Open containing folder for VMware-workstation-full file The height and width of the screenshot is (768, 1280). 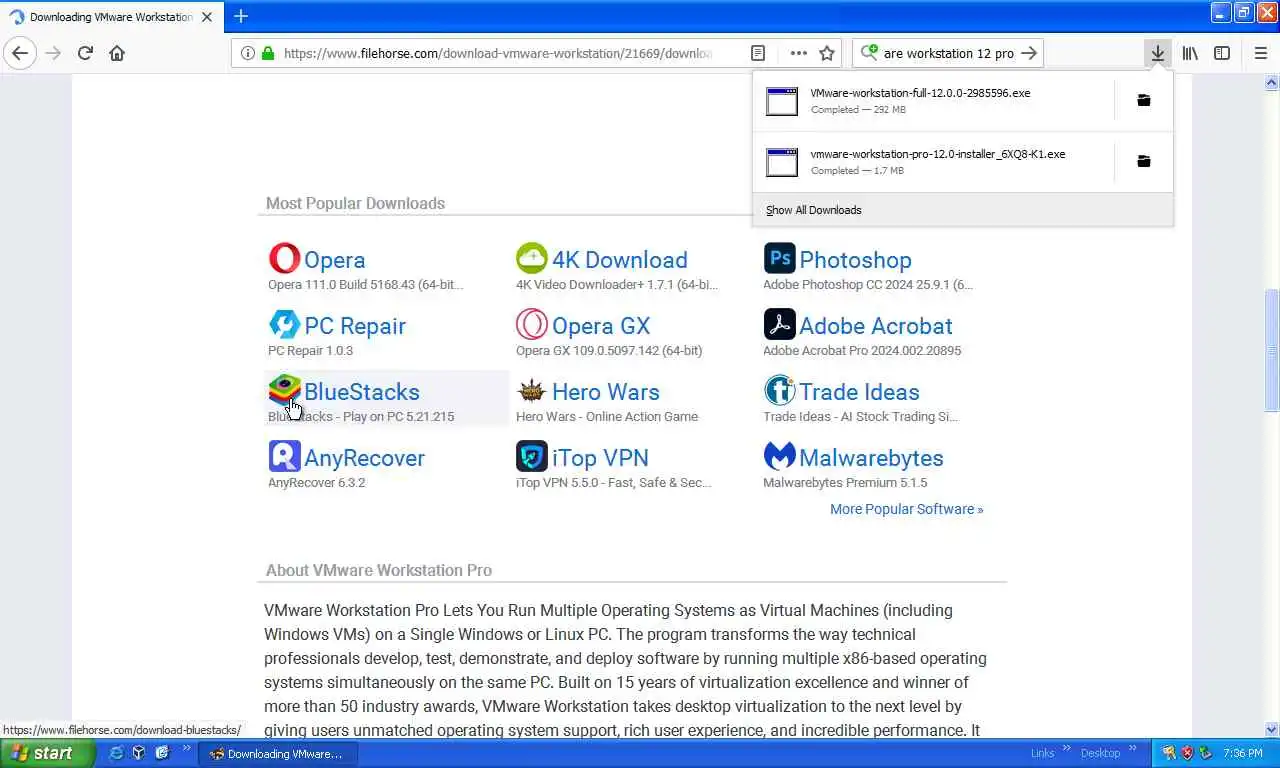pyautogui.click(x=1144, y=100)
